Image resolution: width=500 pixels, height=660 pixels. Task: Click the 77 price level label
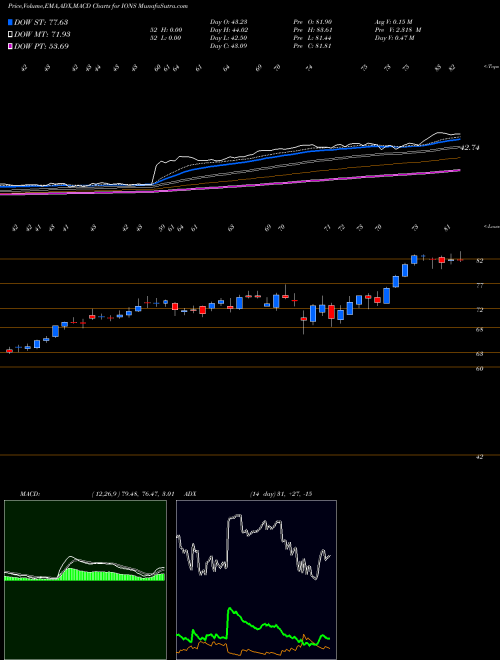click(x=479, y=286)
